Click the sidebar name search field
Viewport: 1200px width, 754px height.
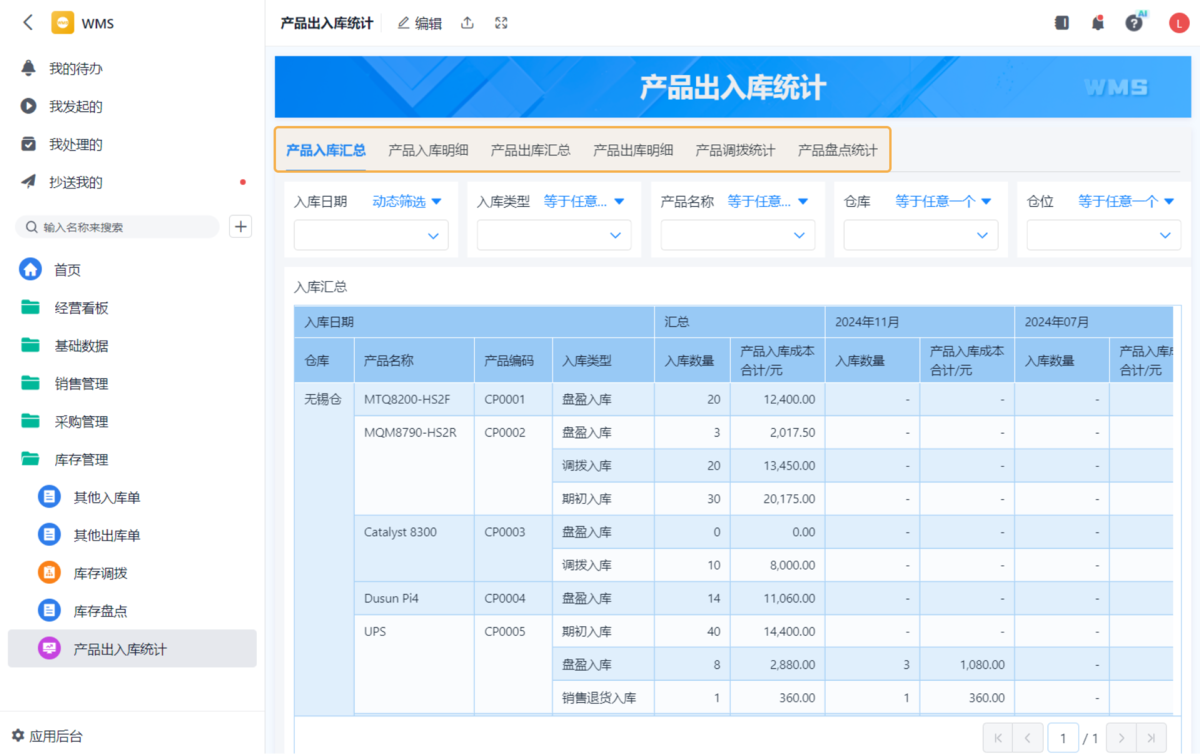click(120, 227)
